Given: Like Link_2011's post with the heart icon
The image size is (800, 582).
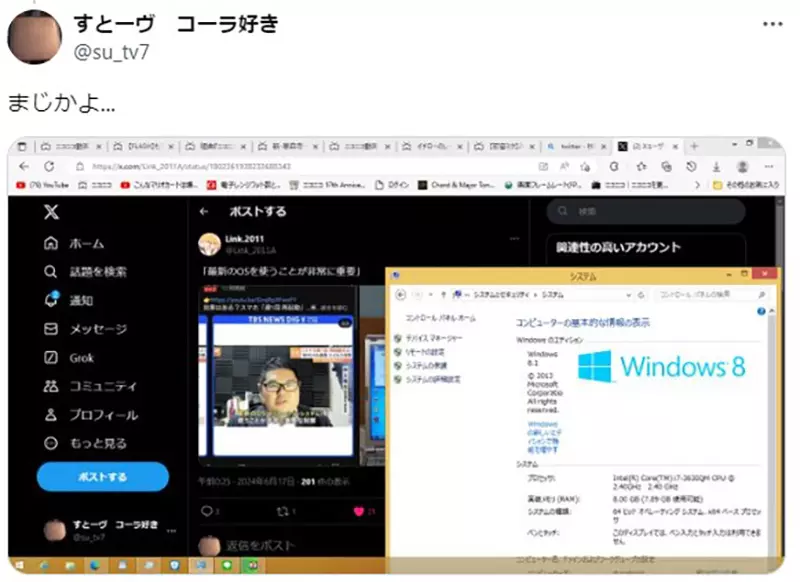Looking at the screenshot, I should pos(358,510).
